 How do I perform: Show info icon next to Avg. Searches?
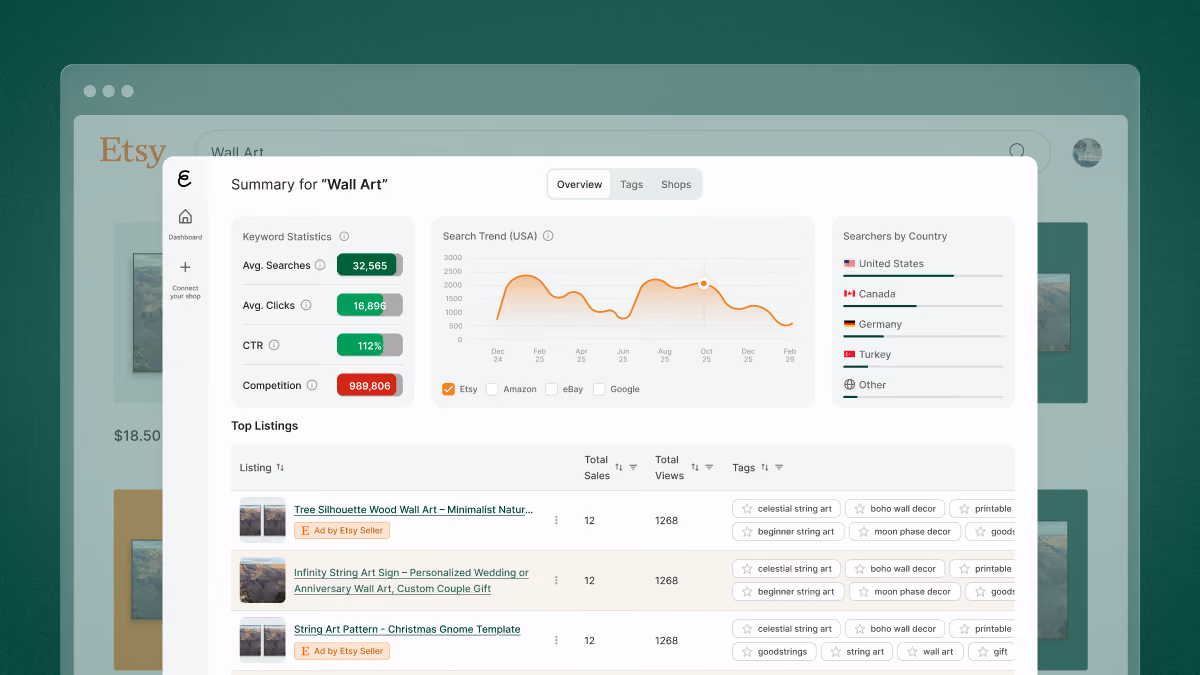coord(320,265)
